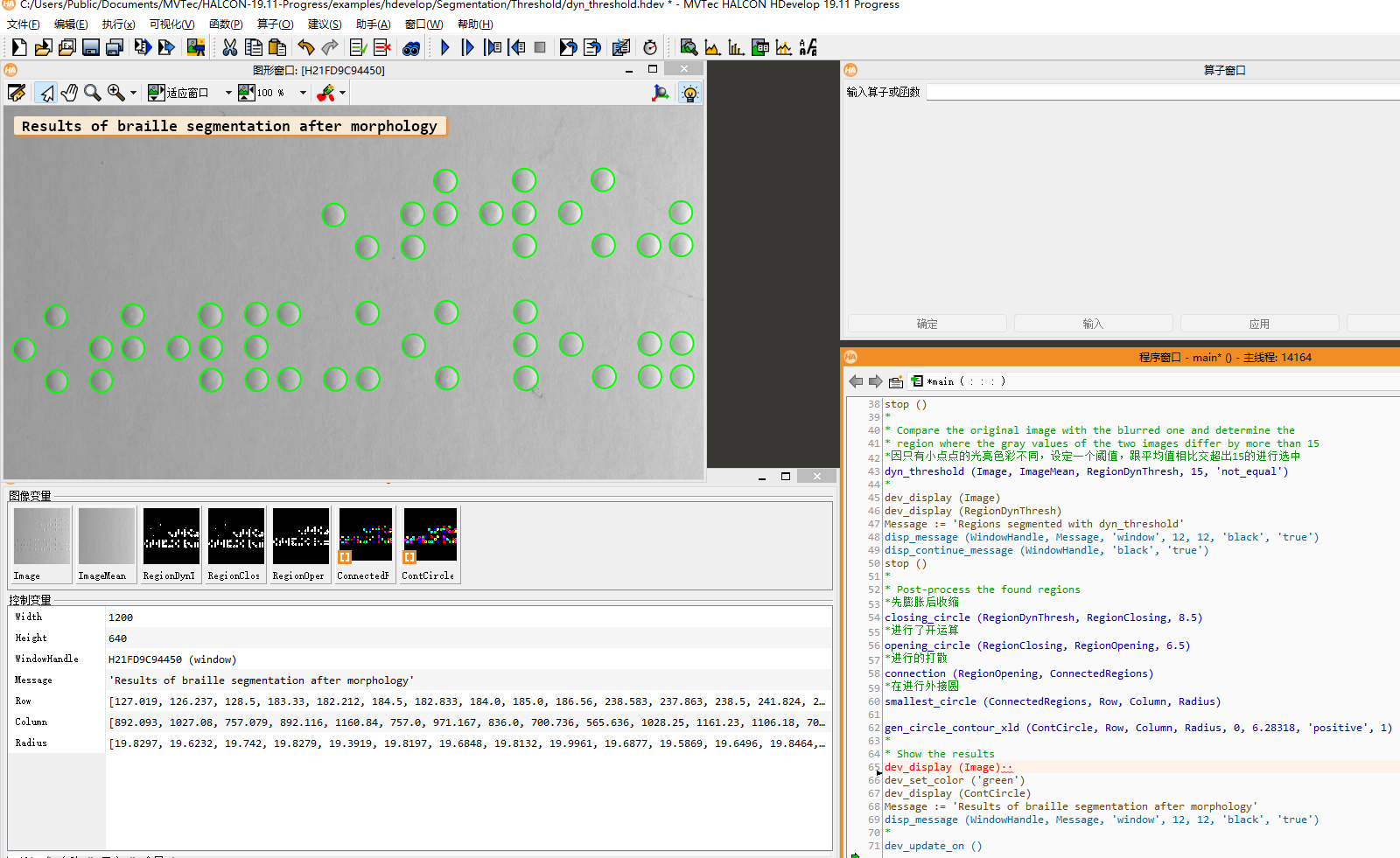Click the closing_circle code line
Viewport: 1400px width, 858px height.
pos(1043,617)
